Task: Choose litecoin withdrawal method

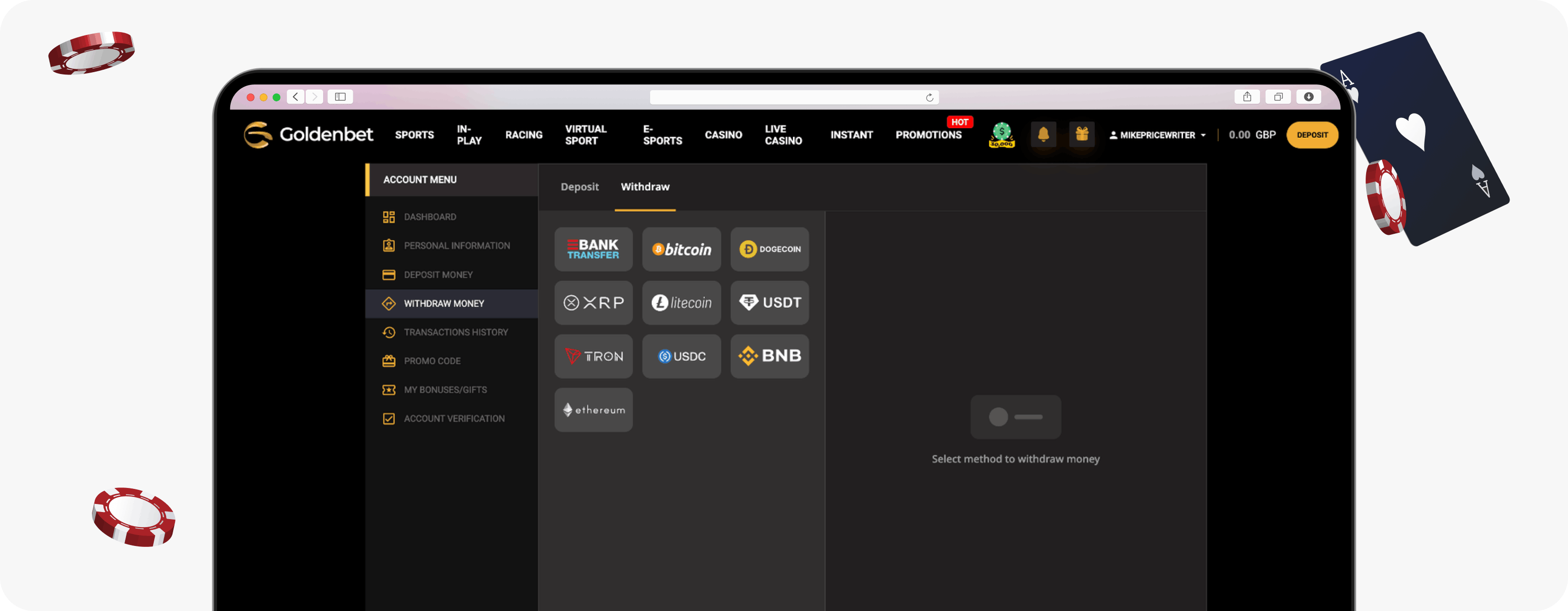Action: [x=681, y=303]
